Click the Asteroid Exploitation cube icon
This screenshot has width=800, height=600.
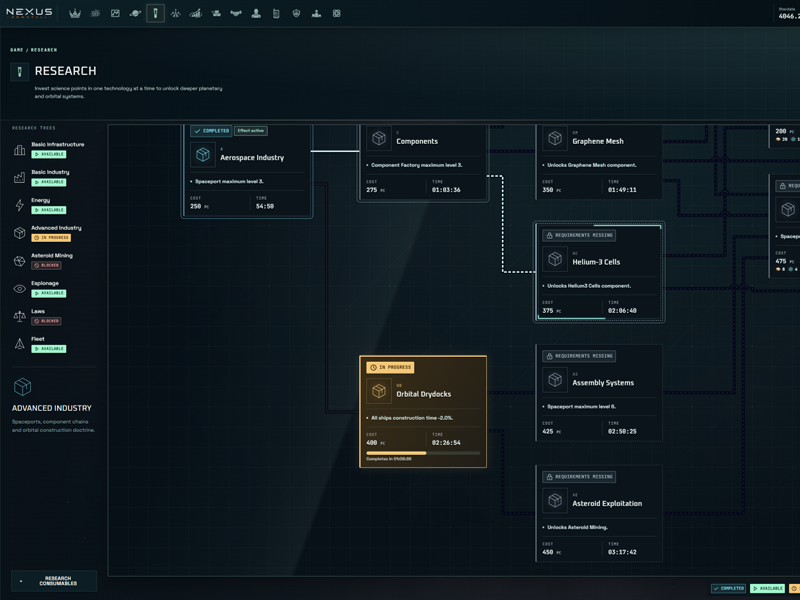tap(555, 501)
